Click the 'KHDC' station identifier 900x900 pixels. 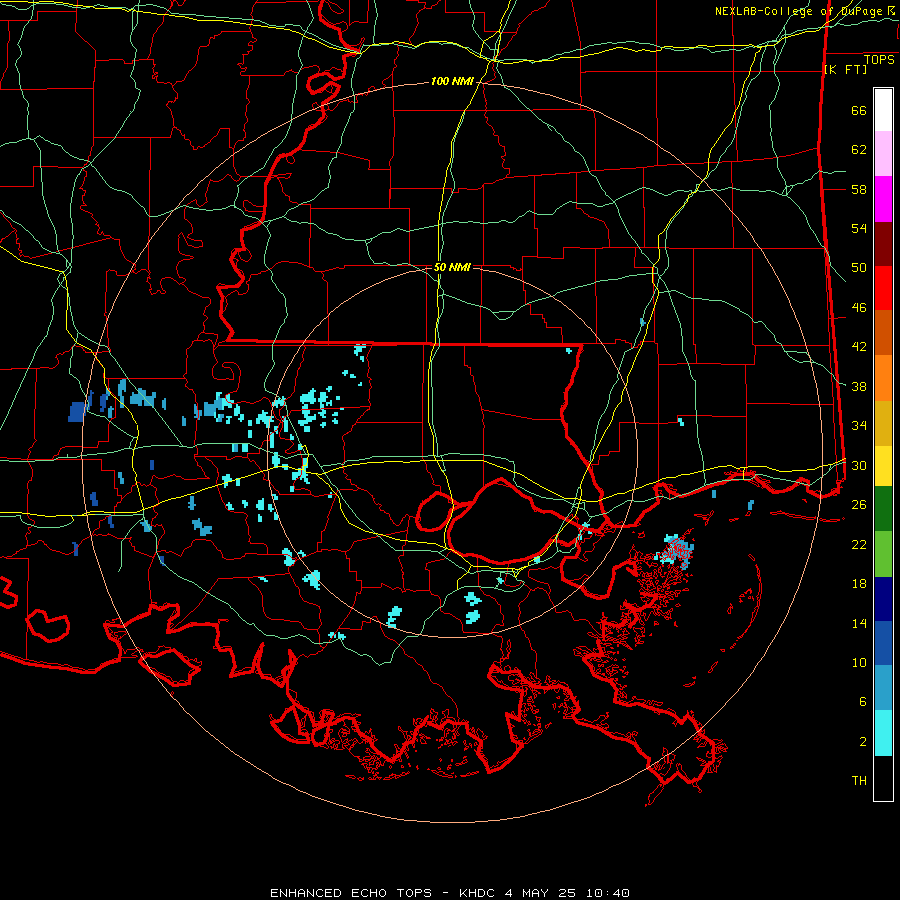tap(479, 893)
